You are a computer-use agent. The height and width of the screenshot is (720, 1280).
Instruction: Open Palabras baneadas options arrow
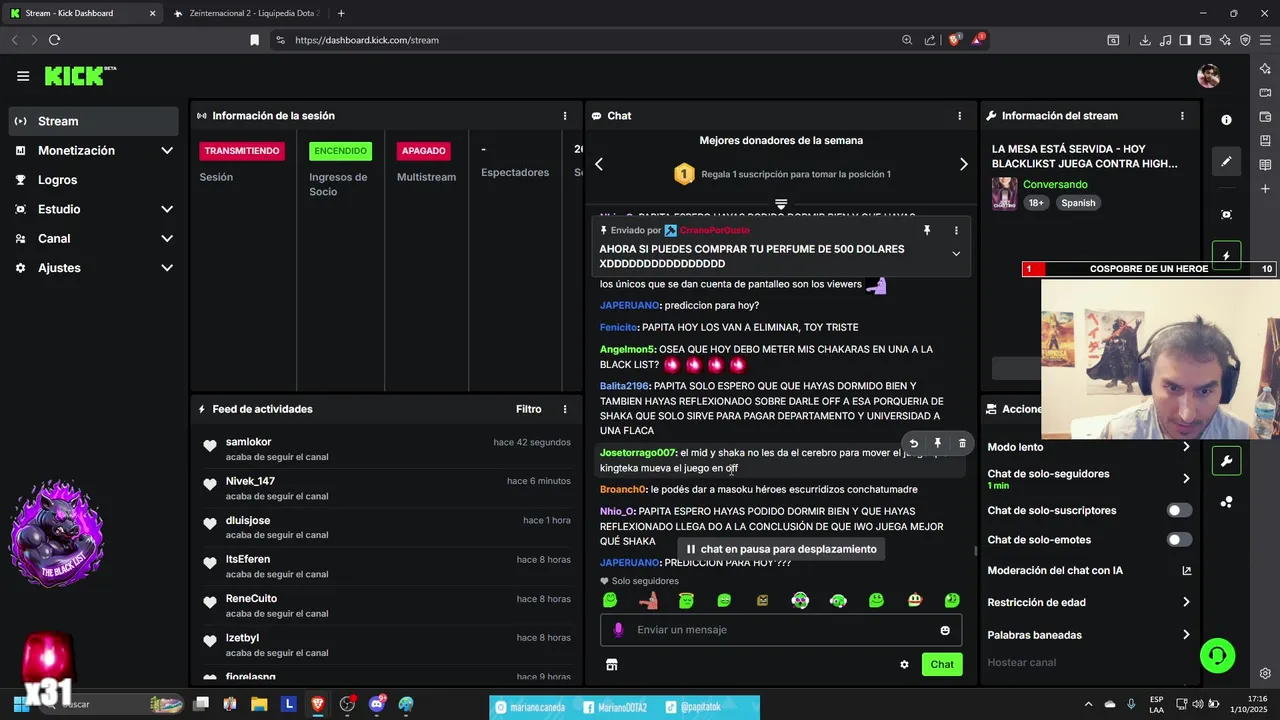(1186, 635)
